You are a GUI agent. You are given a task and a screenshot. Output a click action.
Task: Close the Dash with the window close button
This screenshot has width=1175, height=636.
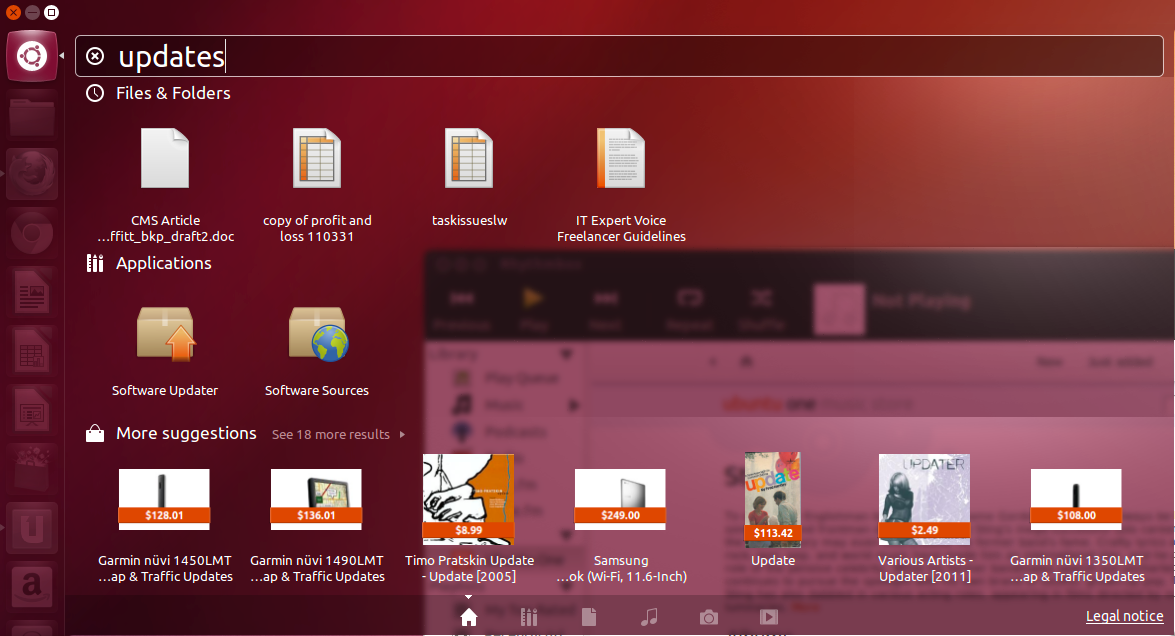pyautogui.click(x=13, y=12)
